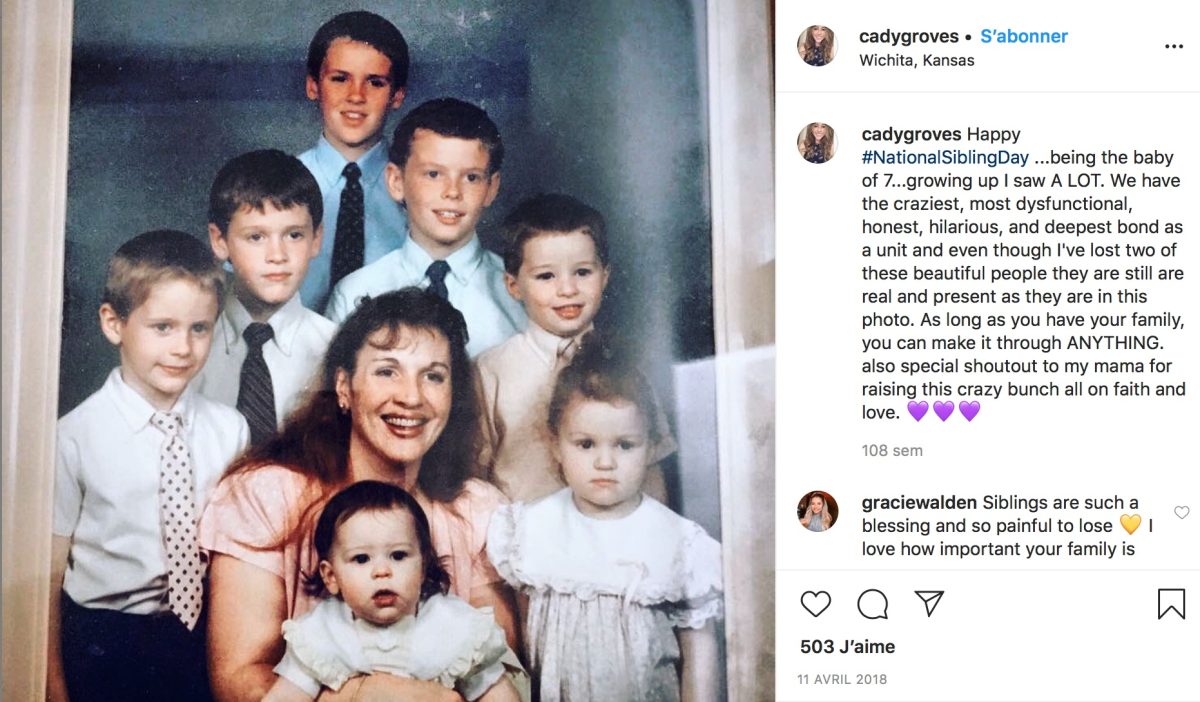Share the post with the paper plane icon
Viewport: 1200px width, 702px height.
pyautogui.click(x=929, y=603)
